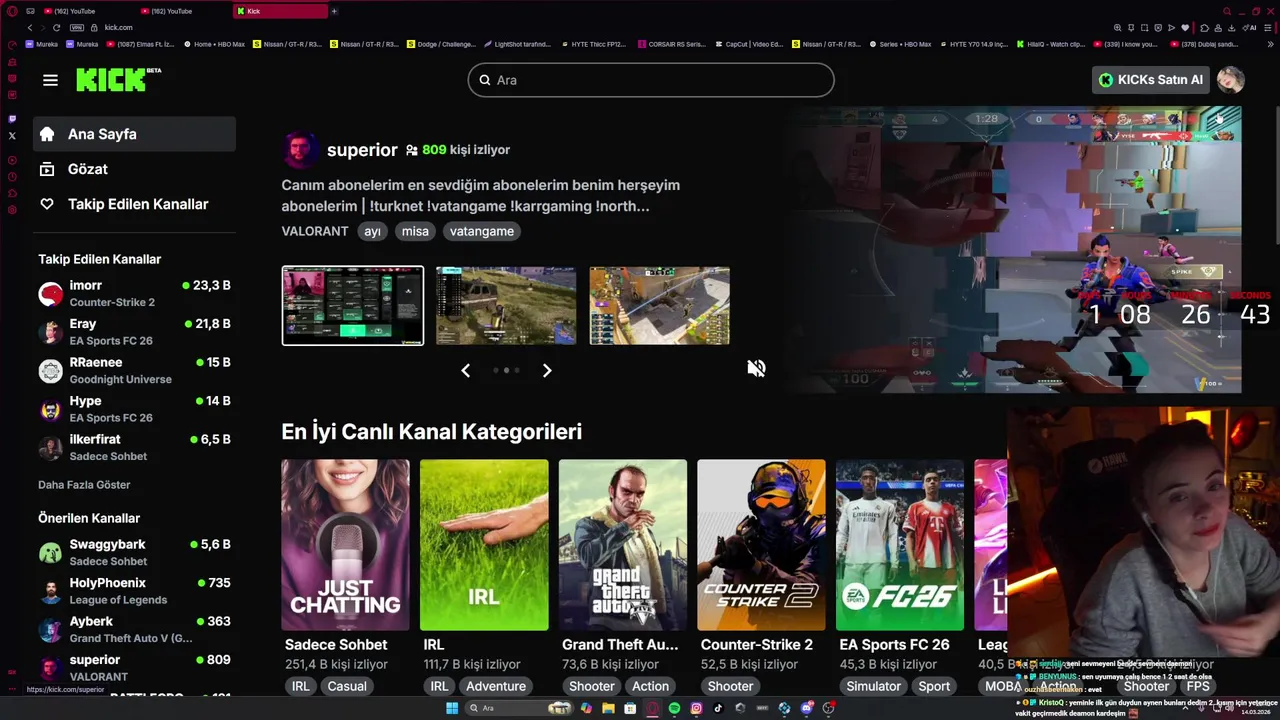Open X in the browser sidebar
The height and width of the screenshot is (720, 1280).
(12, 135)
